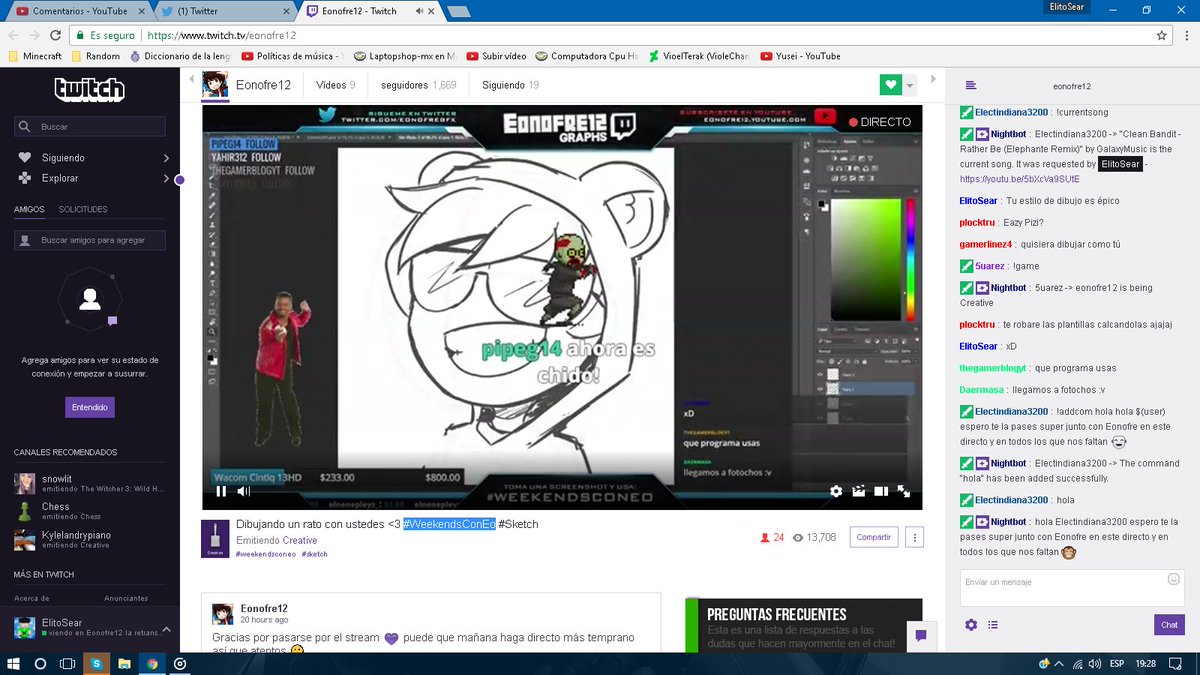Open recommended channel Kylelandrypiano

pyautogui.click(x=88, y=540)
